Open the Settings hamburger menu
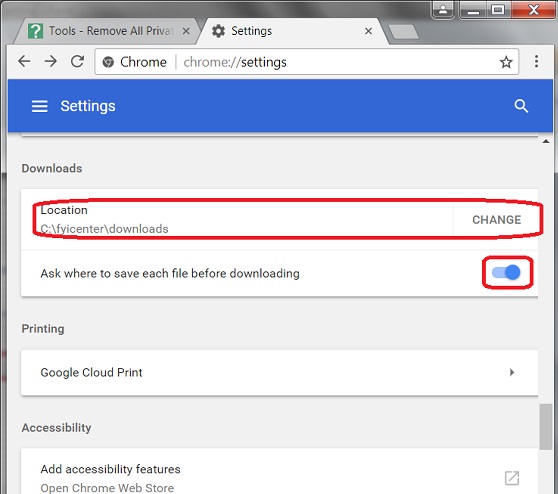 (x=40, y=106)
